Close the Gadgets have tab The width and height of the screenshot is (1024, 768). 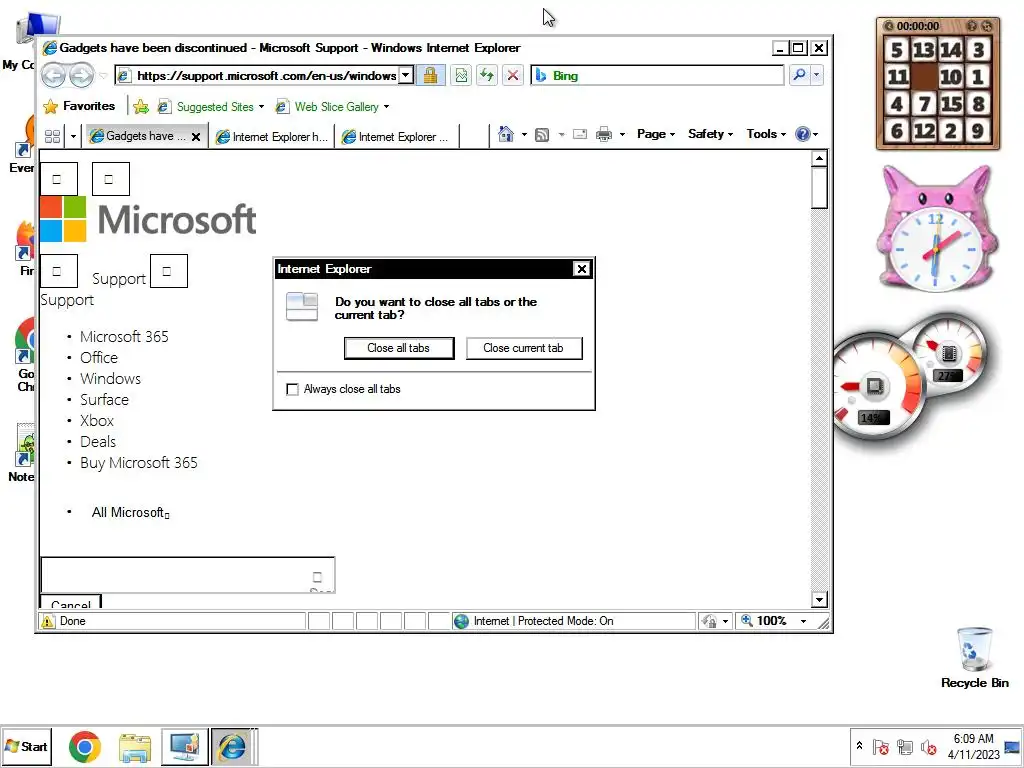click(x=196, y=136)
